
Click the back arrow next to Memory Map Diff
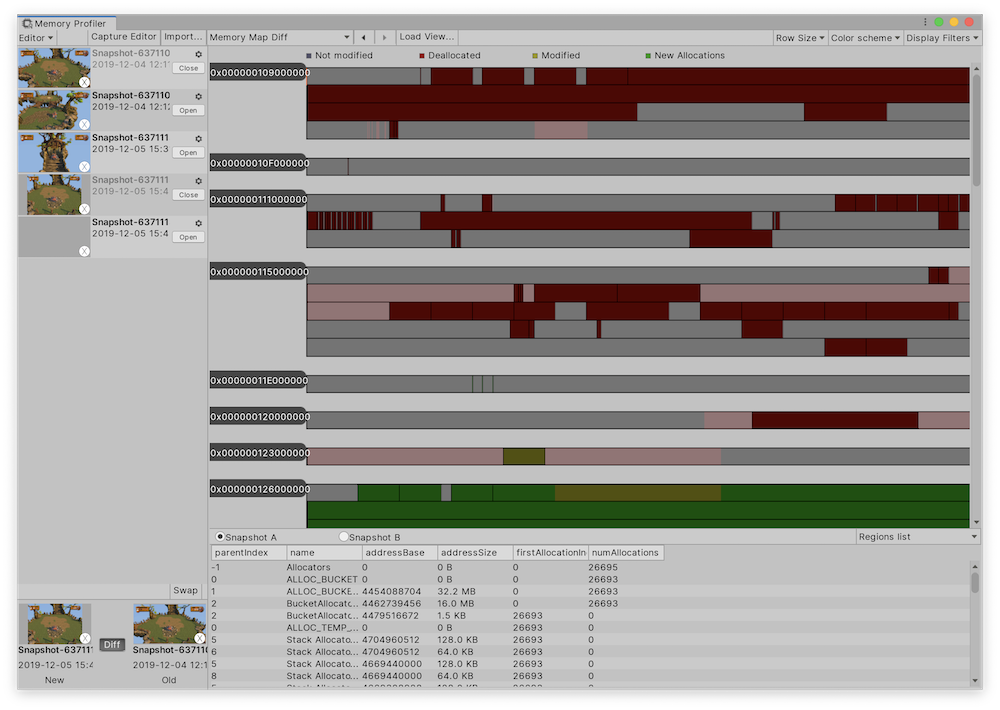[x=364, y=36]
